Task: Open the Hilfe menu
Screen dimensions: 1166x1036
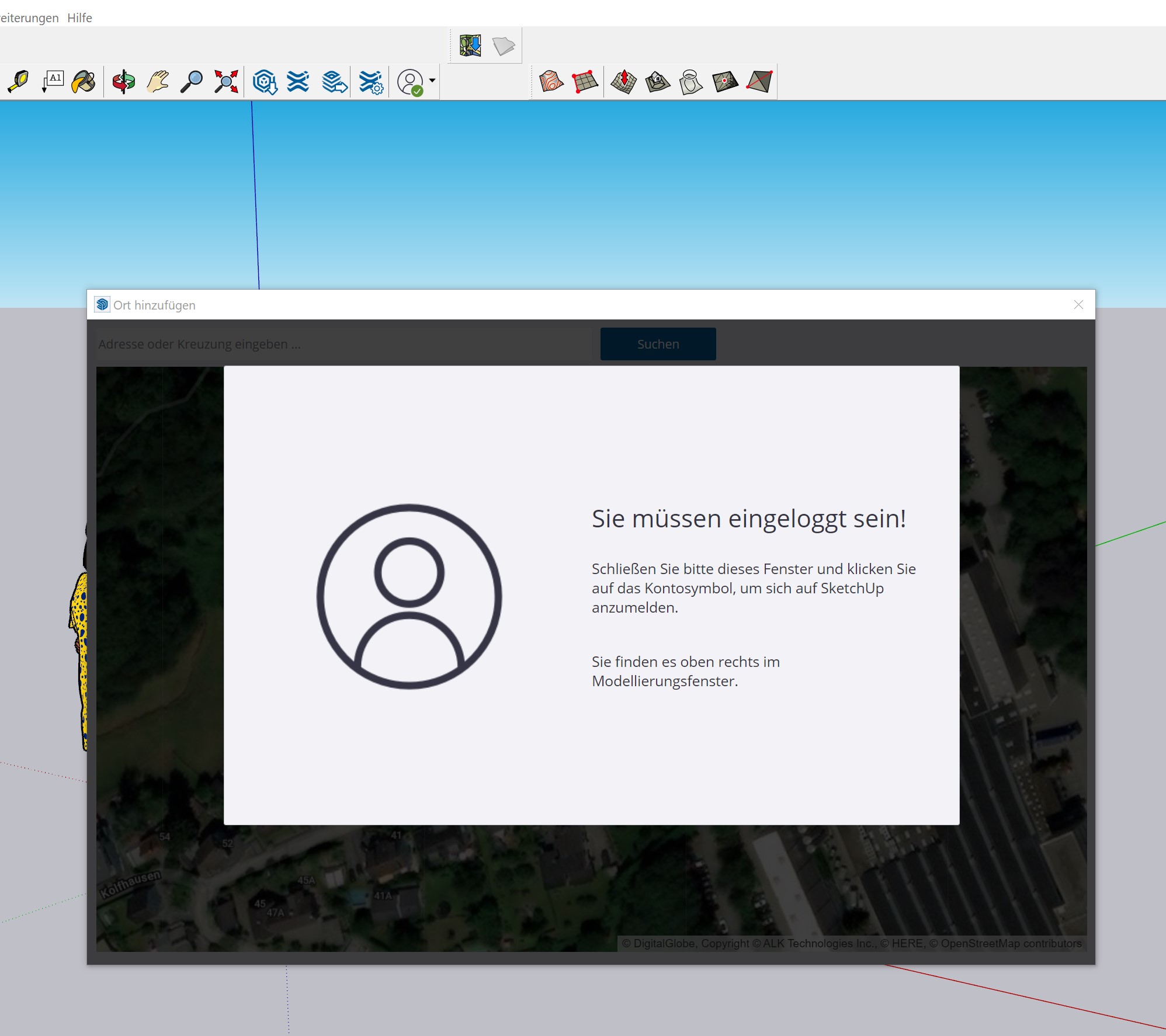Action: tap(79, 18)
